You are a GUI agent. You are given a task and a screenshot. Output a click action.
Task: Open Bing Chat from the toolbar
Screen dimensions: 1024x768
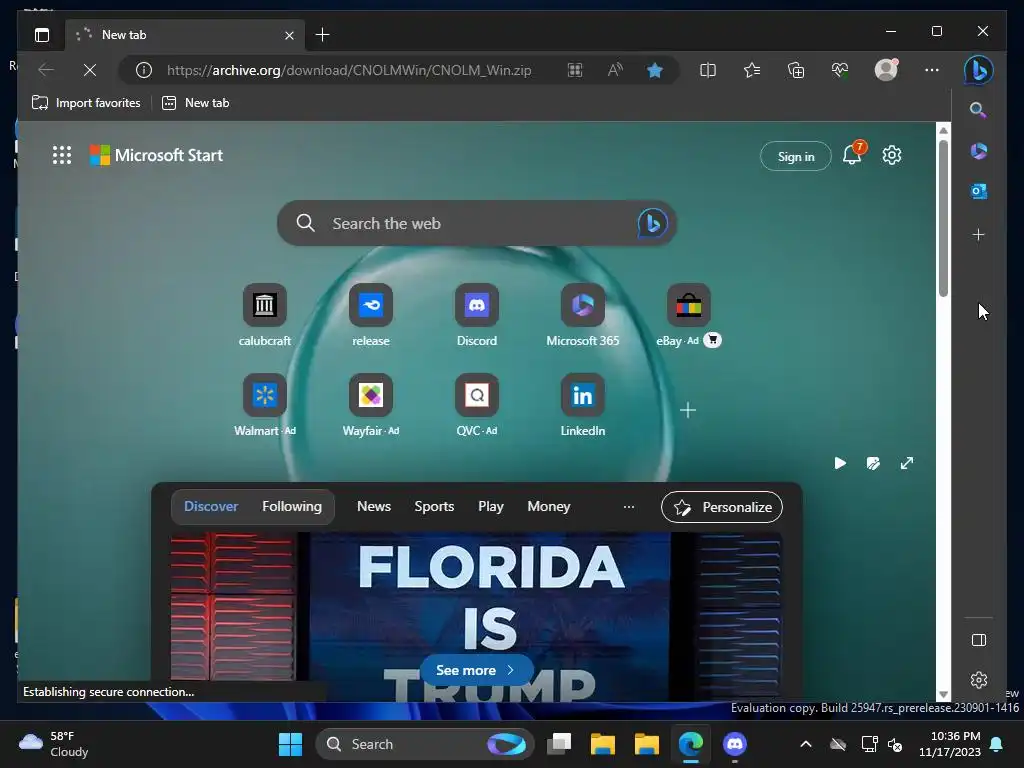[978, 70]
